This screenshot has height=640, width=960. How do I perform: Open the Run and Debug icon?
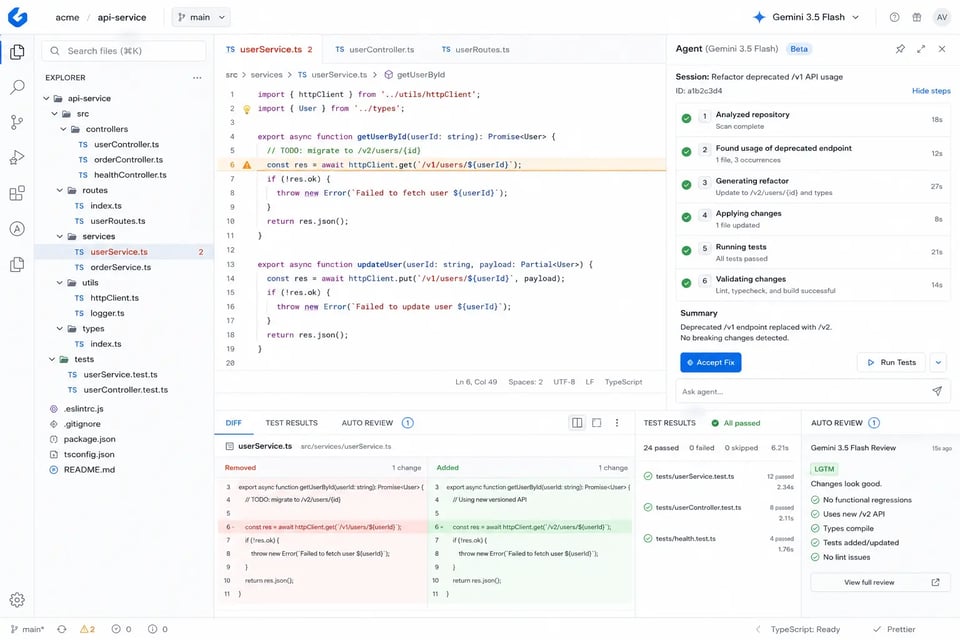click(17, 157)
